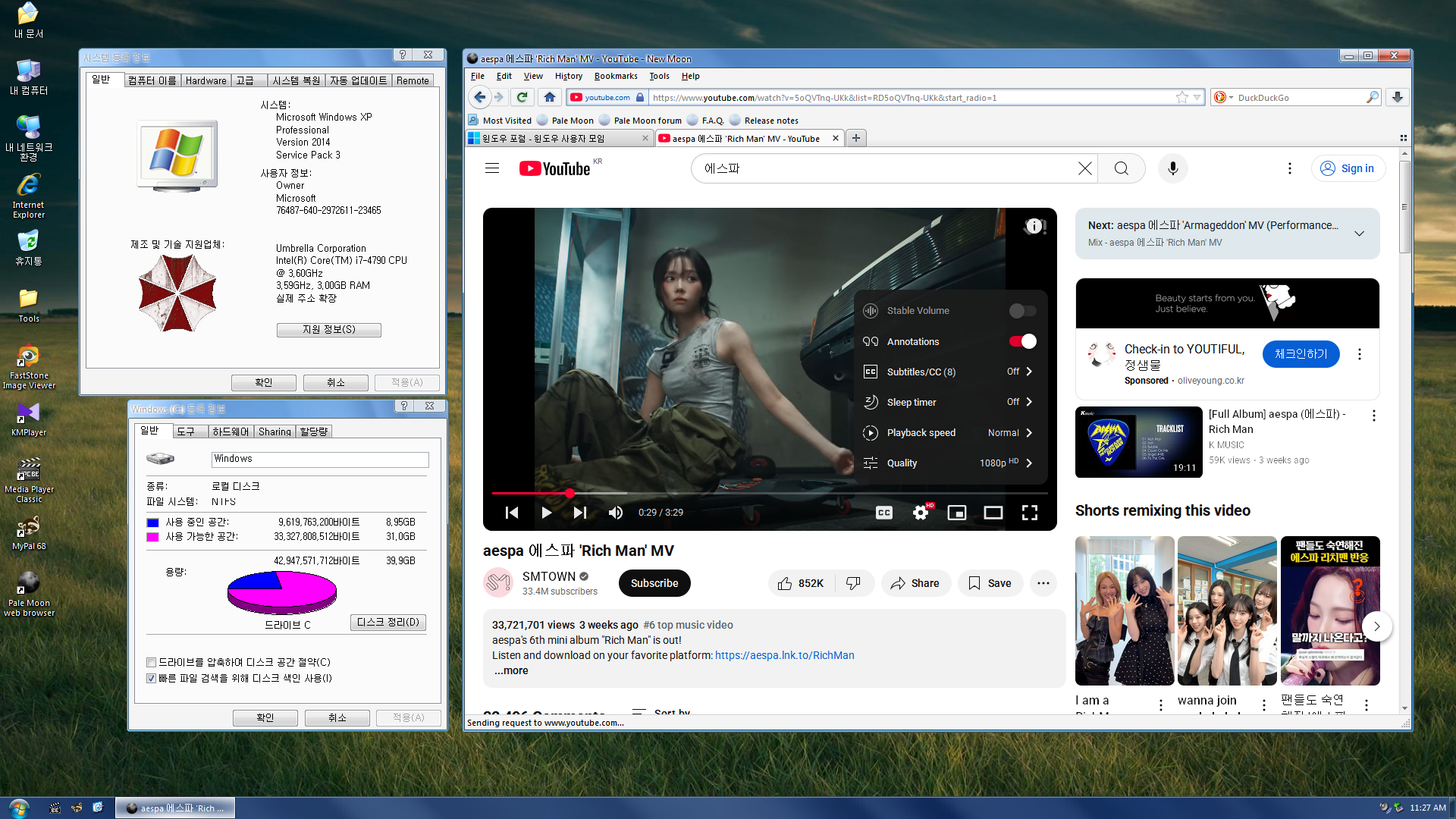Image resolution: width=1456 pixels, height=819 pixels.
Task: Mute the video with the speaker icon
Action: 616,513
